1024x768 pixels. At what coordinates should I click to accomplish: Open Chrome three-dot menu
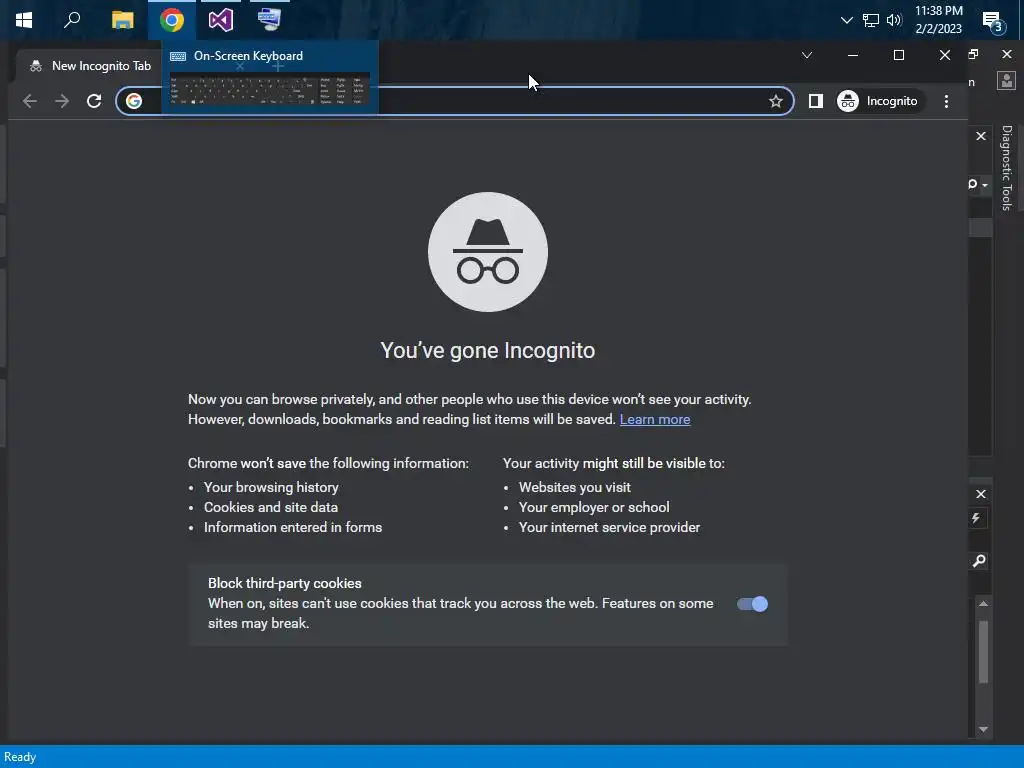[x=946, y=101]
